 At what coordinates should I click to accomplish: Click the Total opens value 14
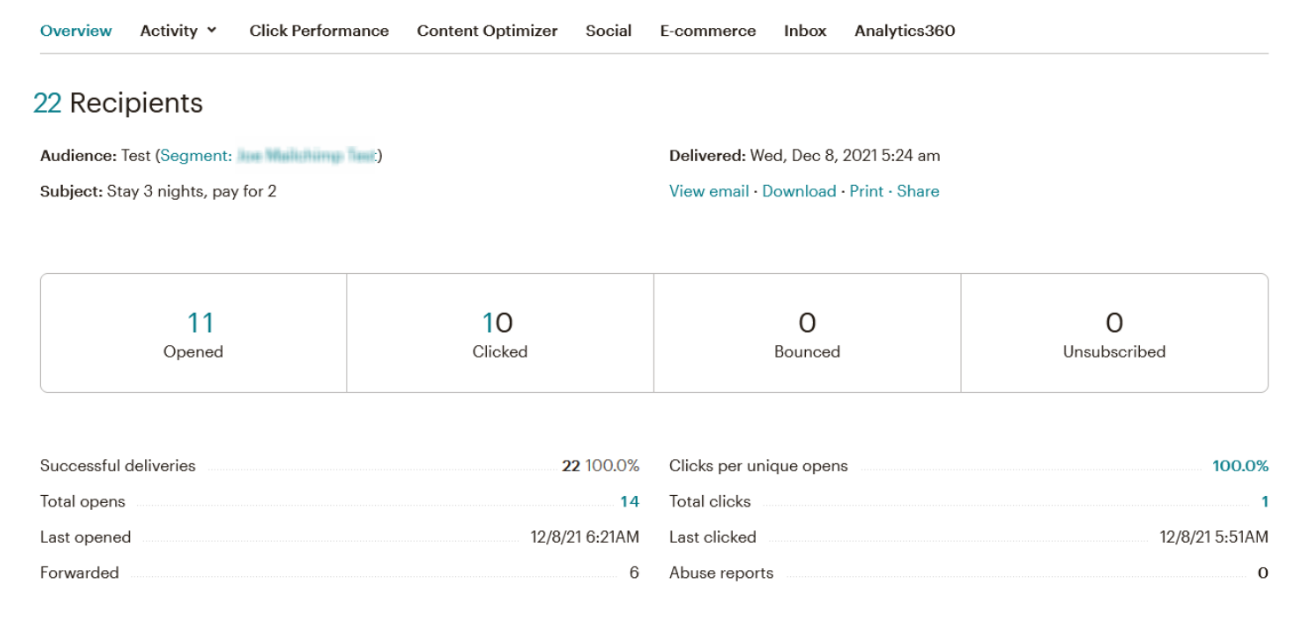(629, 502)
